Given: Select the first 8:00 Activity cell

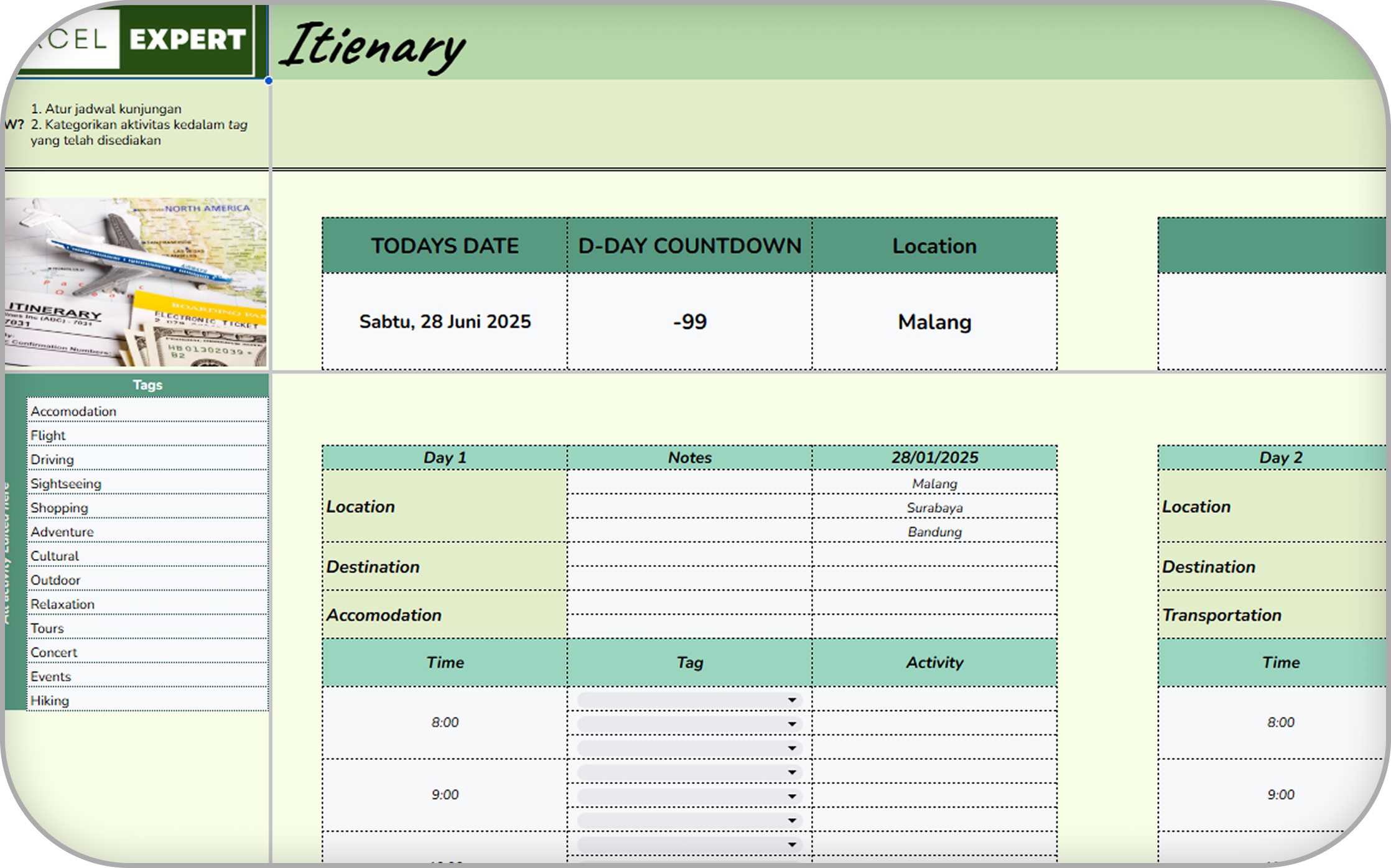Looking at the screenshot, I should (934, 700).
